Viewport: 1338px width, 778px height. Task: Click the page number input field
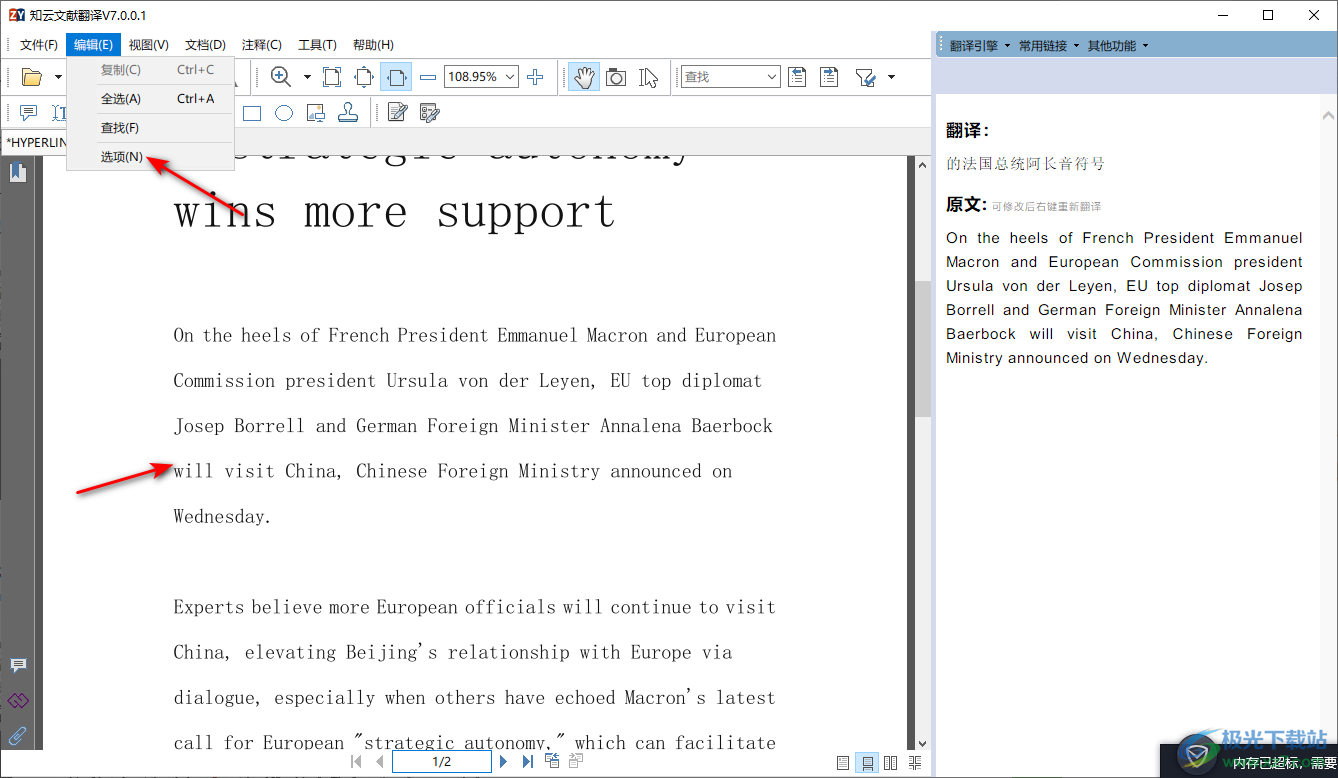pyautogui.click(x=441, y=762)
